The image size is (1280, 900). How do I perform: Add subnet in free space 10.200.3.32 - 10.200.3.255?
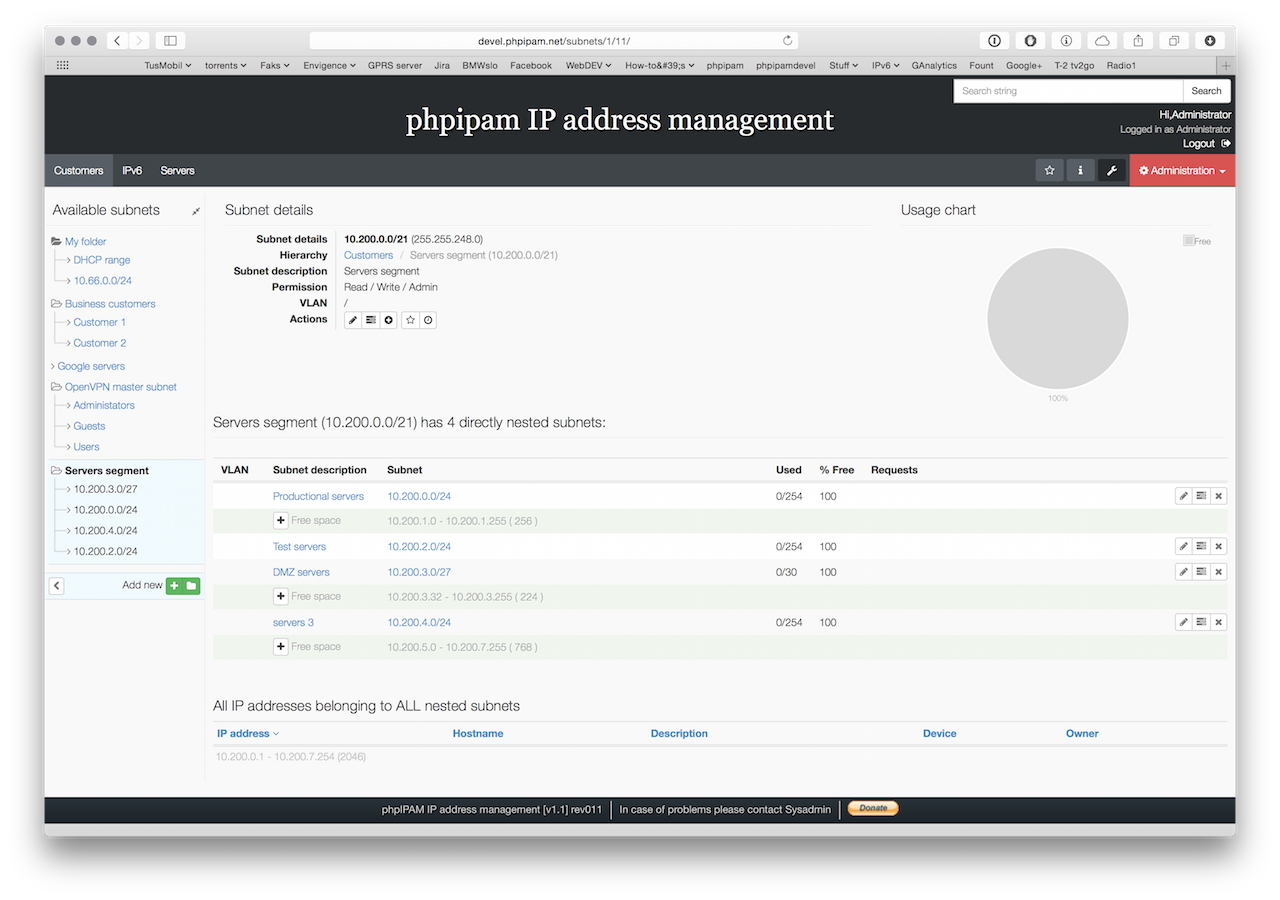tap(281, 596)
